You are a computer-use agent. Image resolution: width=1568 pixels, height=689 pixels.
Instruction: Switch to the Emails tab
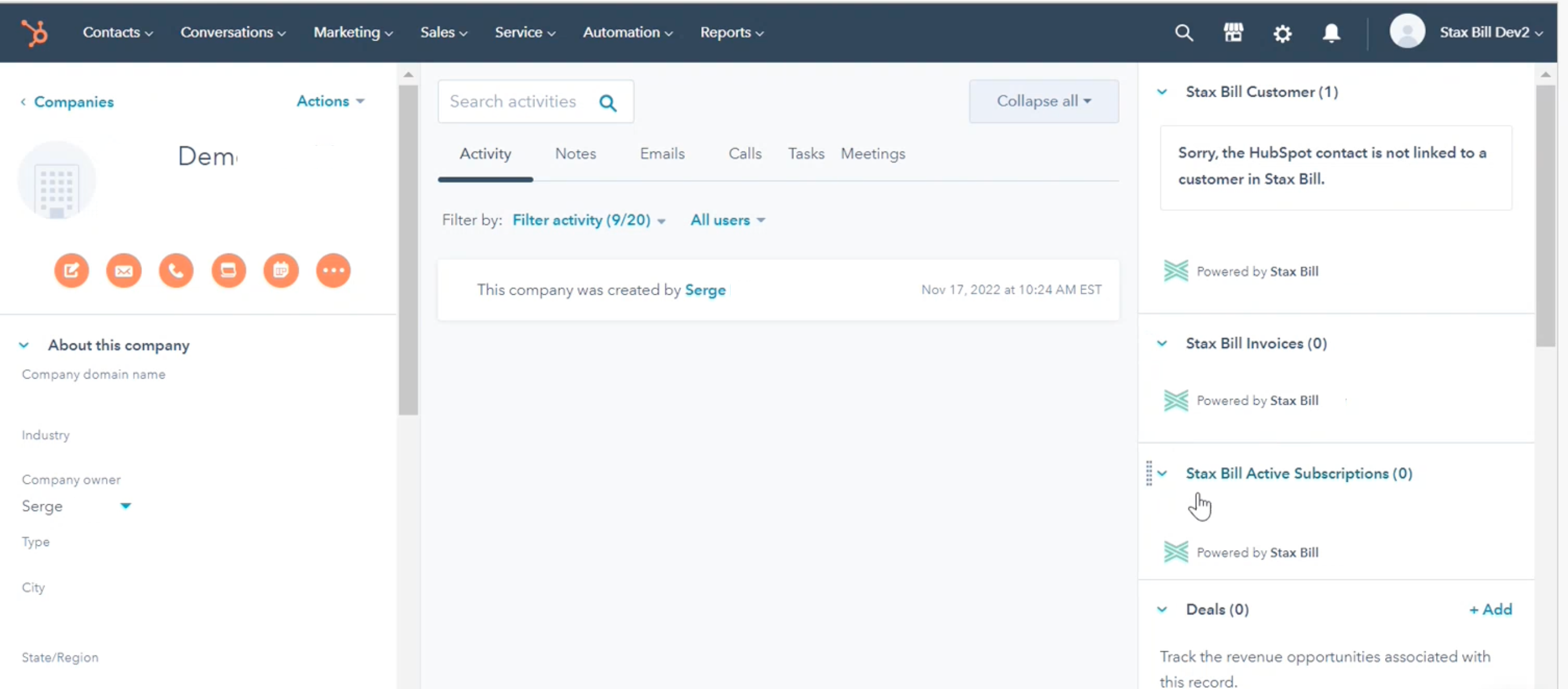662,154
